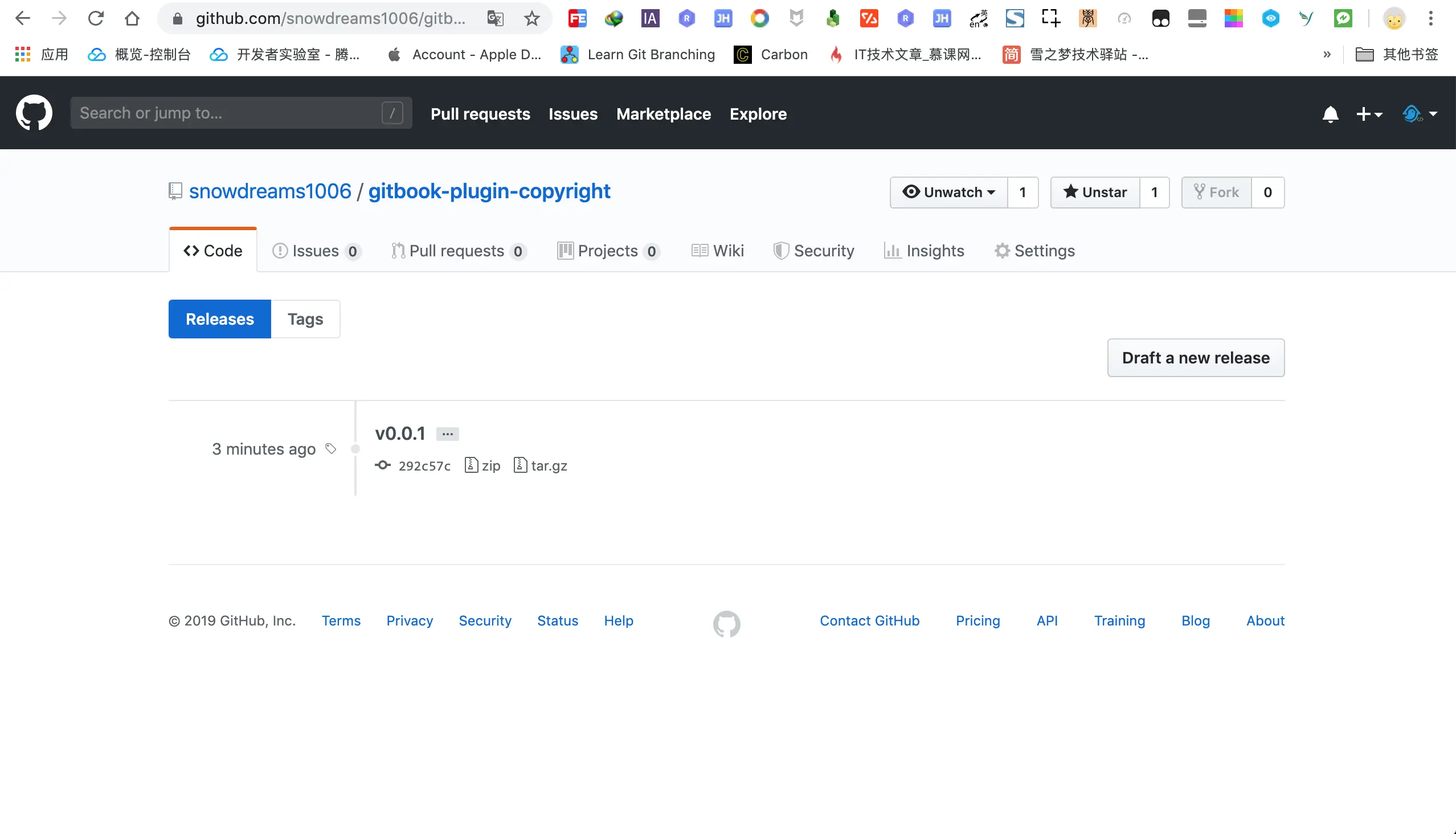This screenshot has width=1456, height=834.
Task: Switch to the Insights tab
Action: 925,250
